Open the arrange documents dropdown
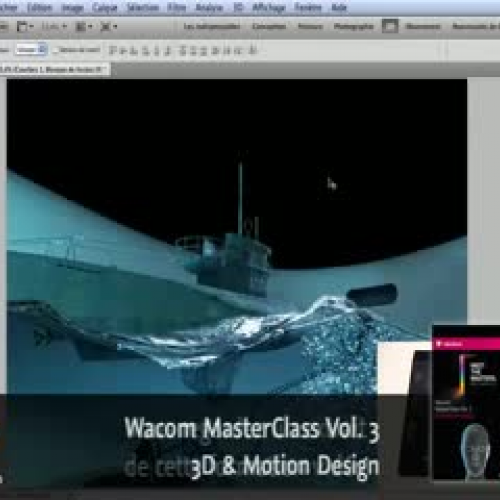The height and width of the screenshot is (500, 500). coord(84,26)
